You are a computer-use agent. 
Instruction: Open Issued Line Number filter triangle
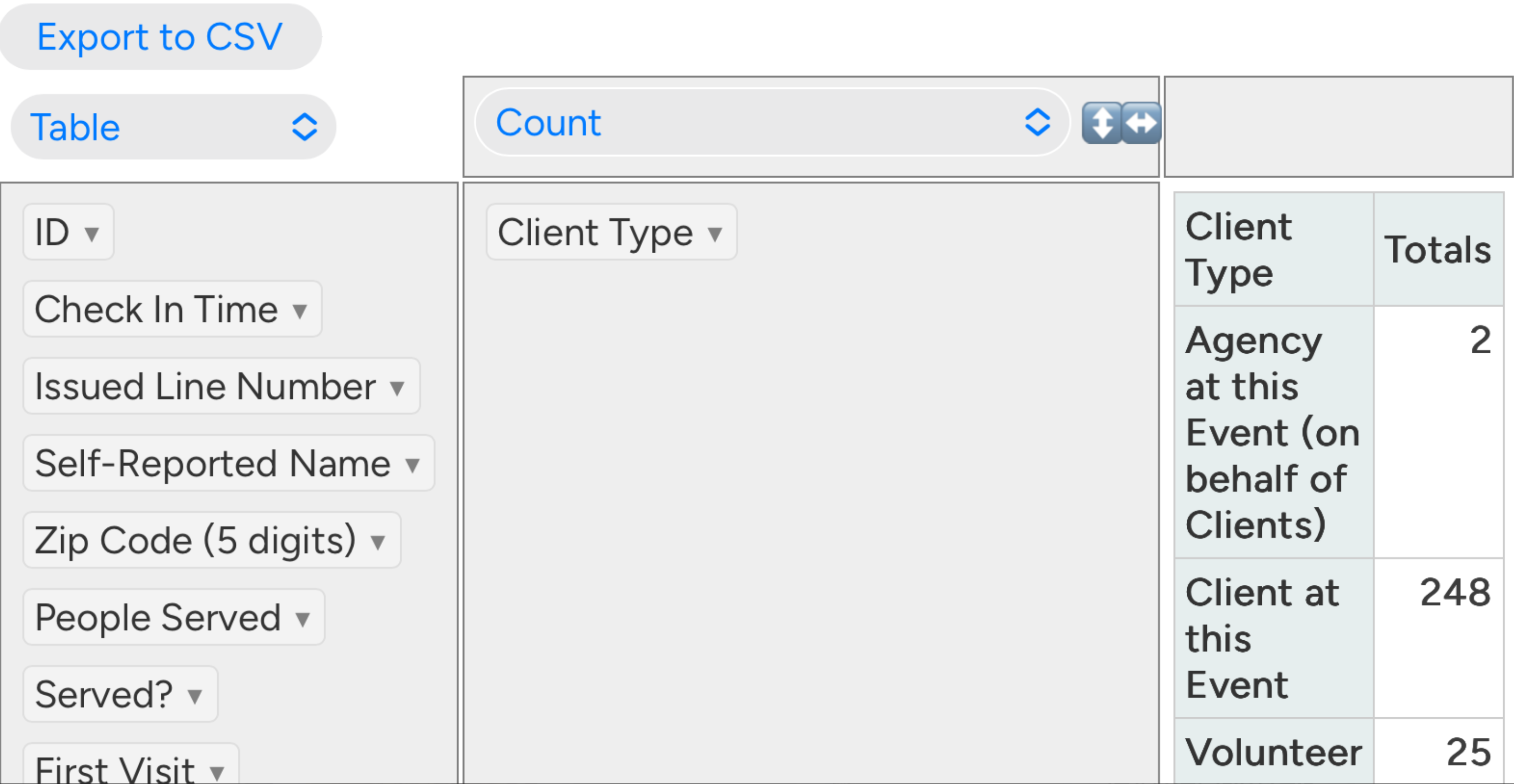397,388
